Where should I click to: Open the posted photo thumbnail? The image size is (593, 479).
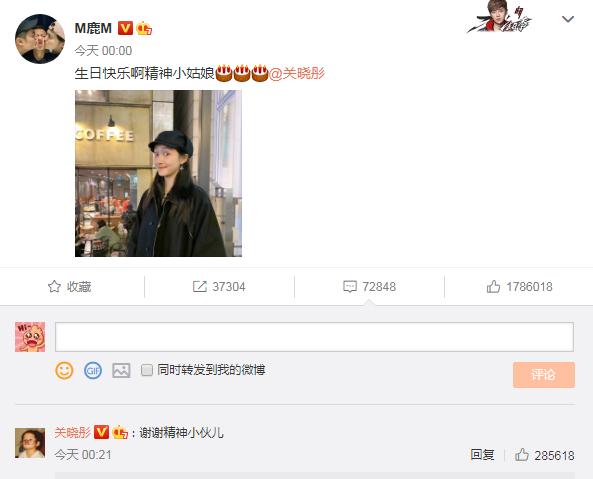pos(158,174)
